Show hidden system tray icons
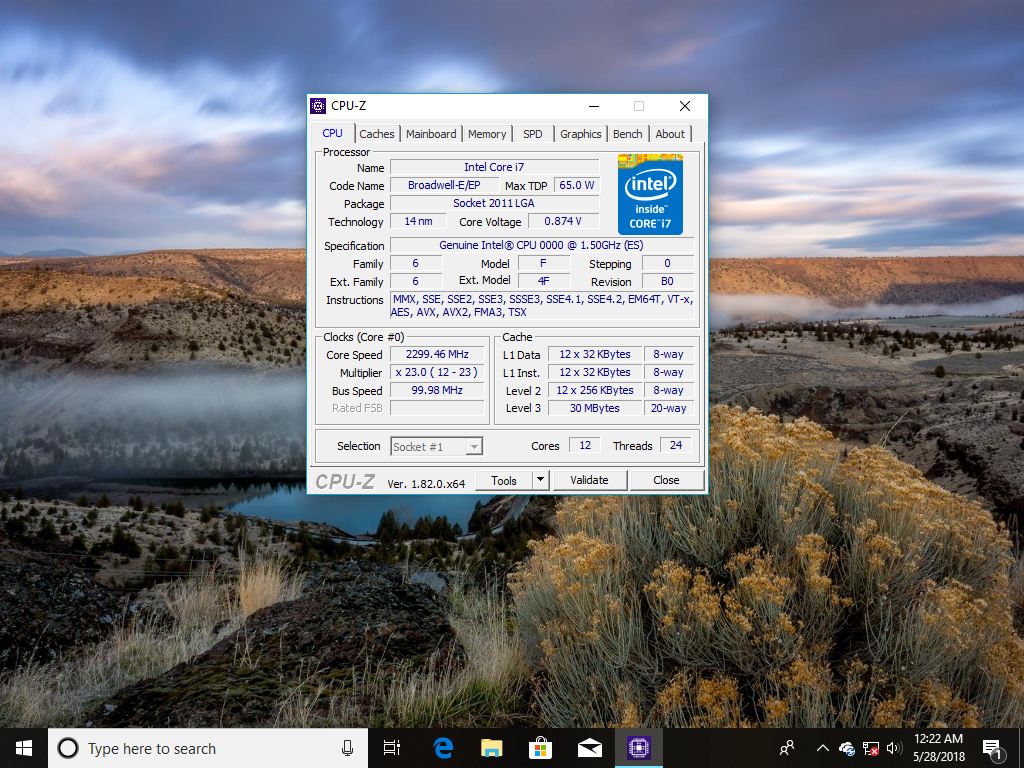Viewport: 1024px width, 768px height. pos(822,748)
